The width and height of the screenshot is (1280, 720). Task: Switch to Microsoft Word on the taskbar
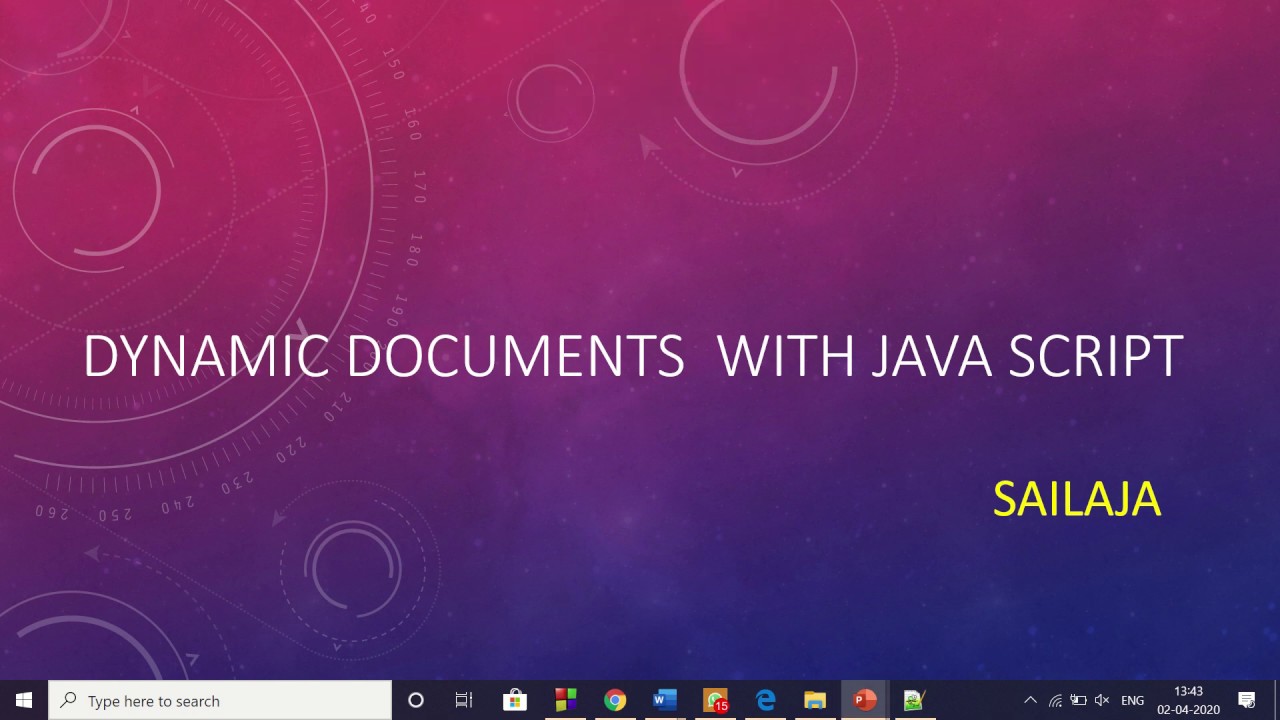click(x=665, y=700)
